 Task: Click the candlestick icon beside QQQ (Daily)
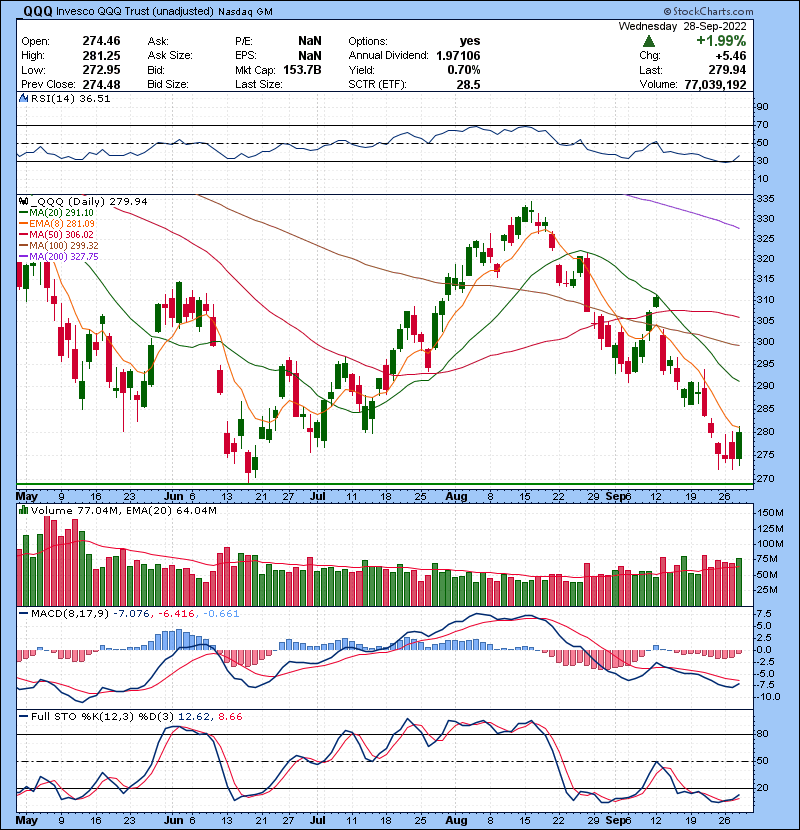(24, 201)
